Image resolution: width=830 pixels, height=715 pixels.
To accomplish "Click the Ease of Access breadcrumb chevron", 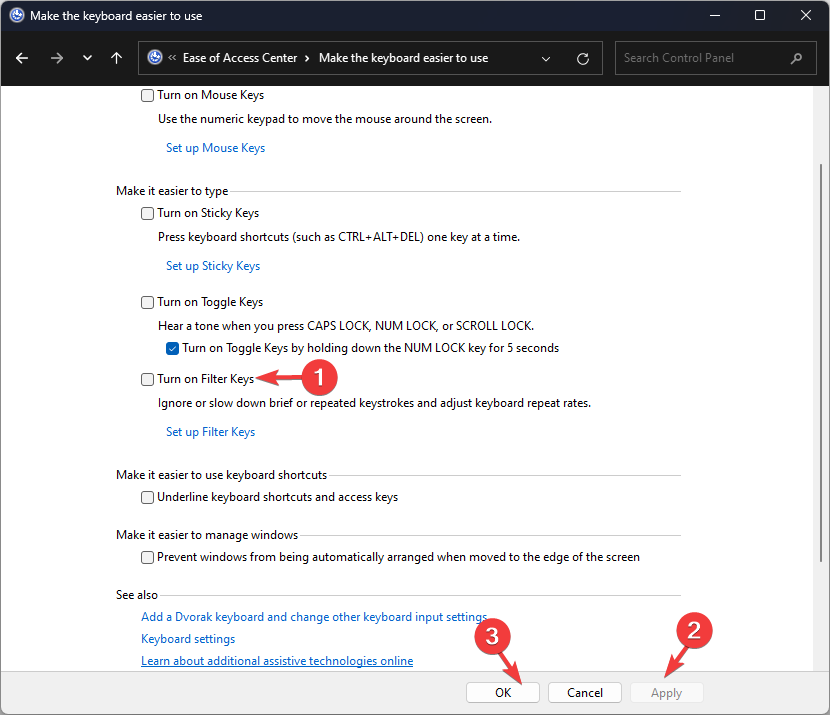I will (x=308, y=58).
